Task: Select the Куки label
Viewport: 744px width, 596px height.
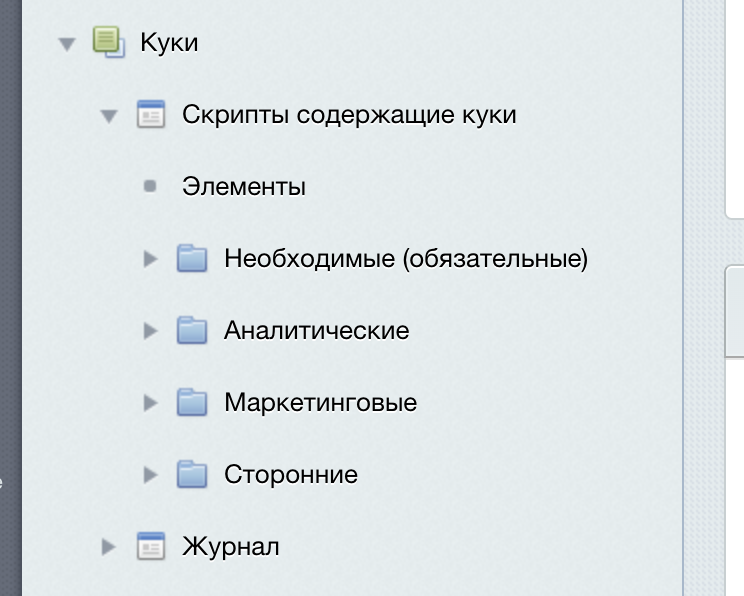Action: coord(169,43)
